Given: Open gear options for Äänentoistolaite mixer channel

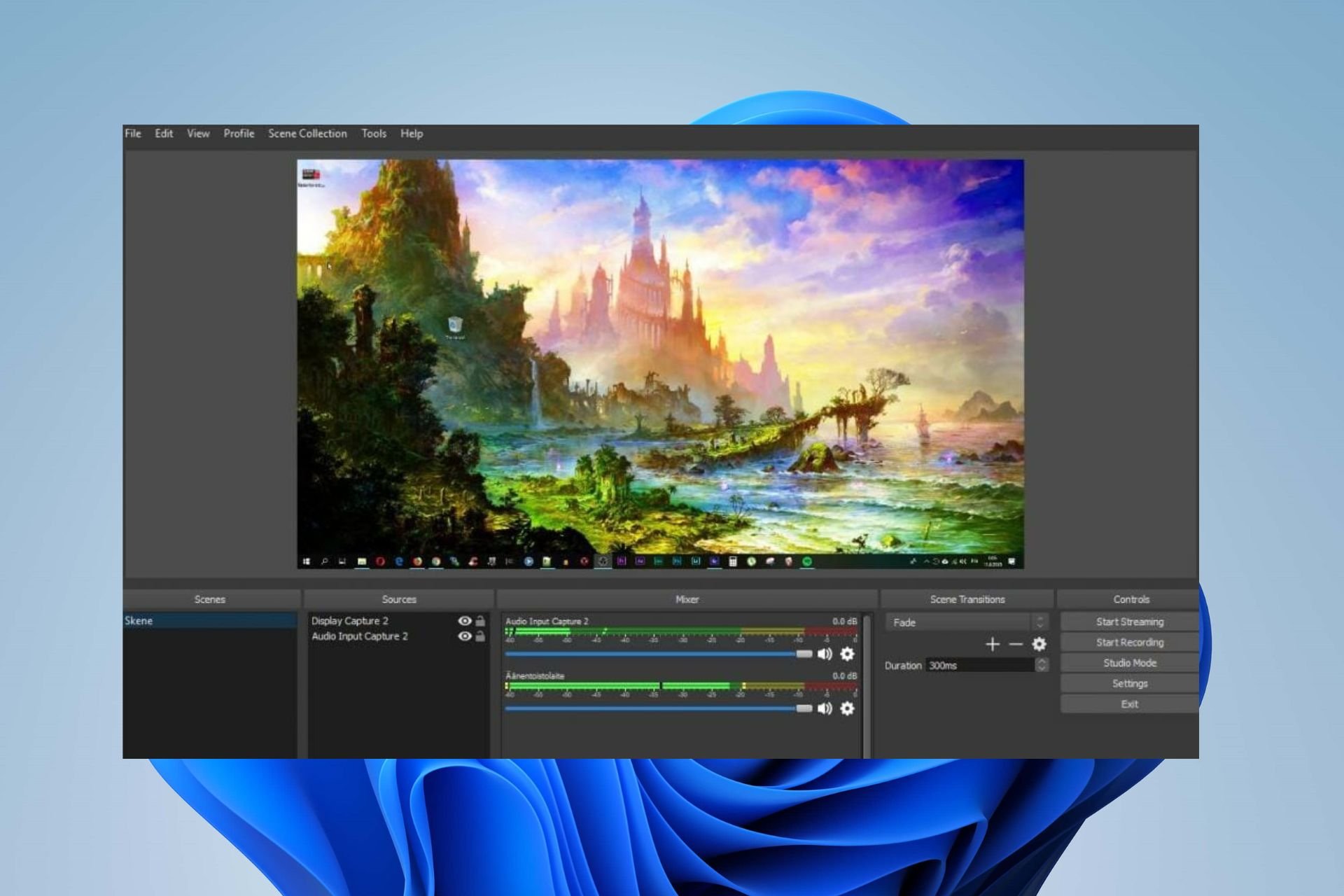Looking at the screenshot, I should [847, 708].
